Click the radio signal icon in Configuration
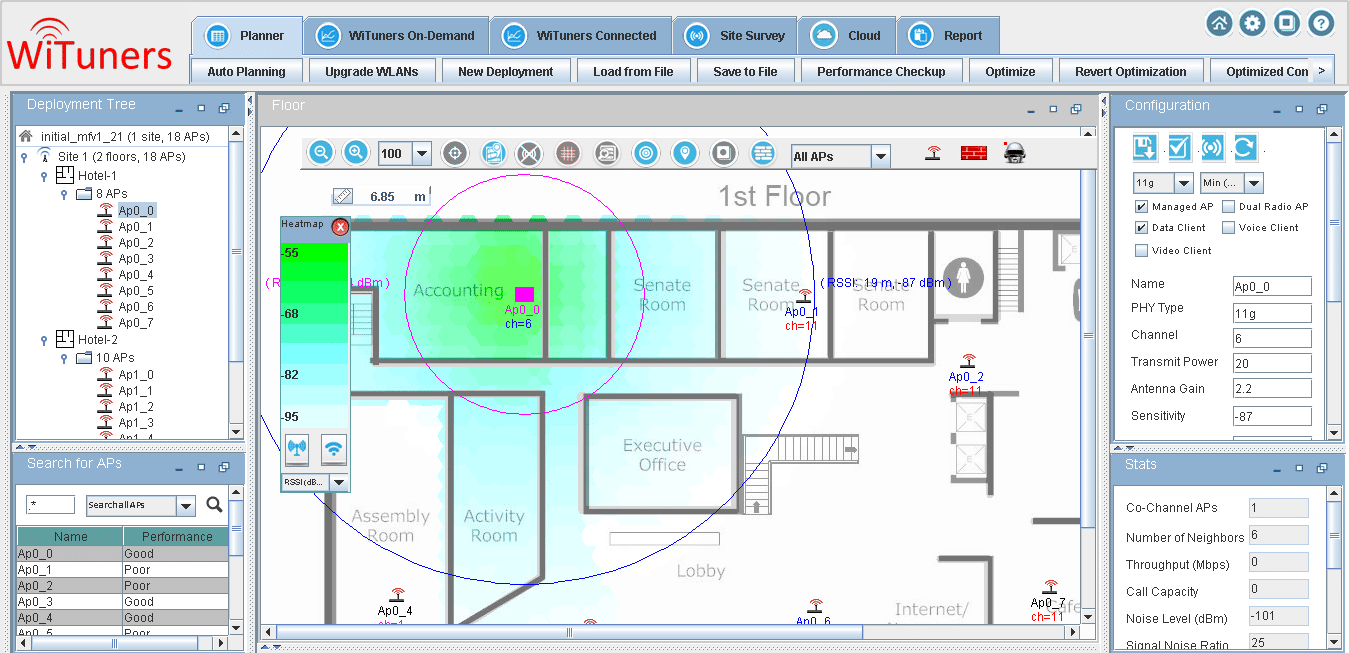 [x=1212, y=148]
